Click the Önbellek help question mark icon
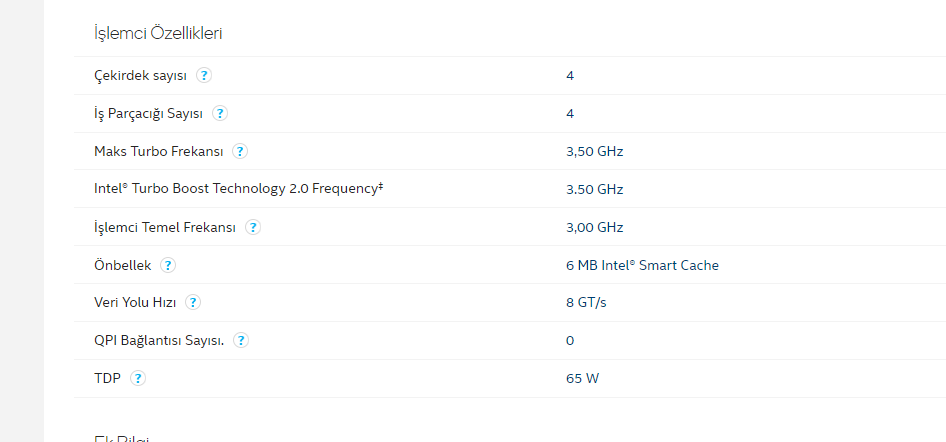The image size is (946, 442). tap(168, 265)
